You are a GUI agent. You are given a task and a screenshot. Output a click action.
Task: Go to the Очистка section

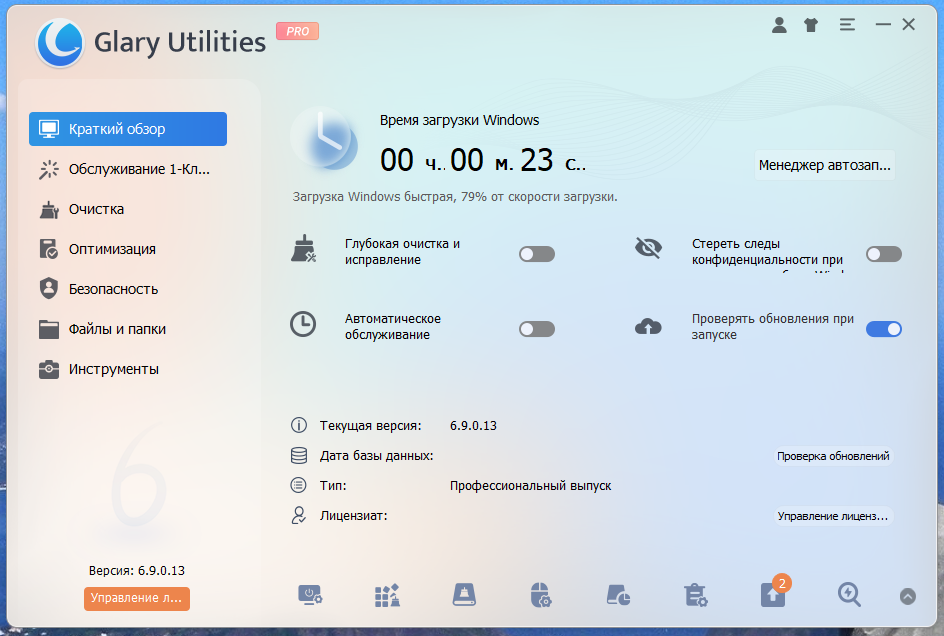[x=128, y=209]
